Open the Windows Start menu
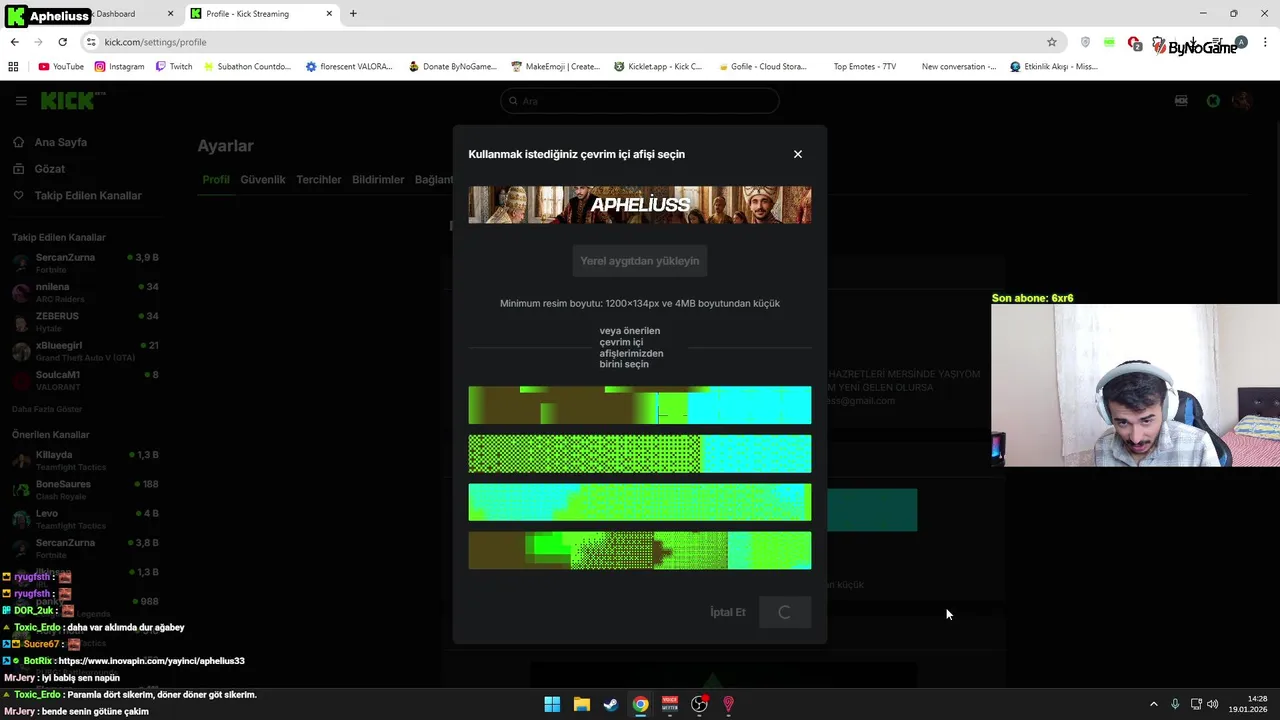Viewport: 1280px width, 720px height. (x=552, y=704)
